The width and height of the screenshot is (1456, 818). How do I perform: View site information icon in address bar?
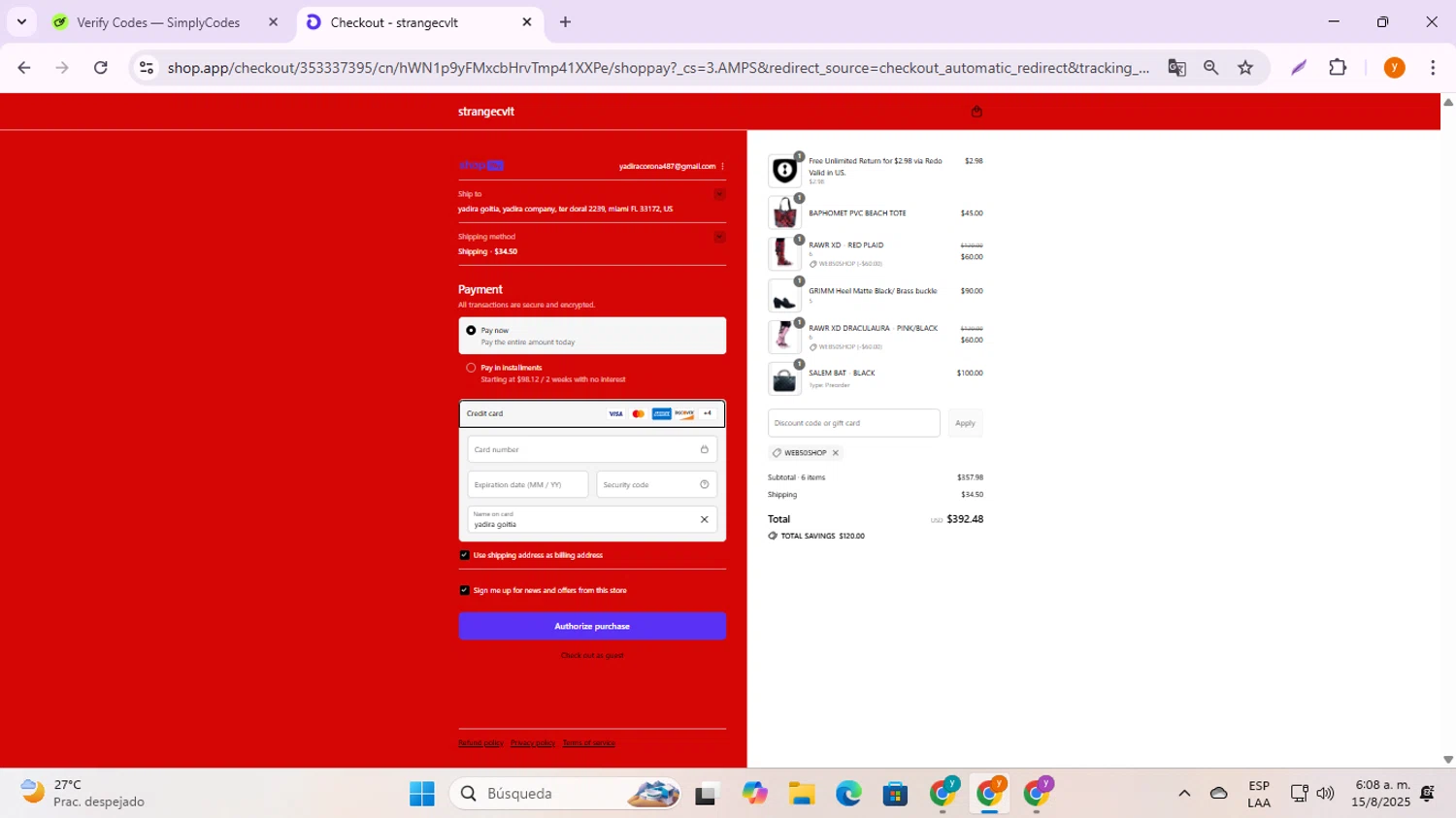pyautogui.click(x=147, y=68)
